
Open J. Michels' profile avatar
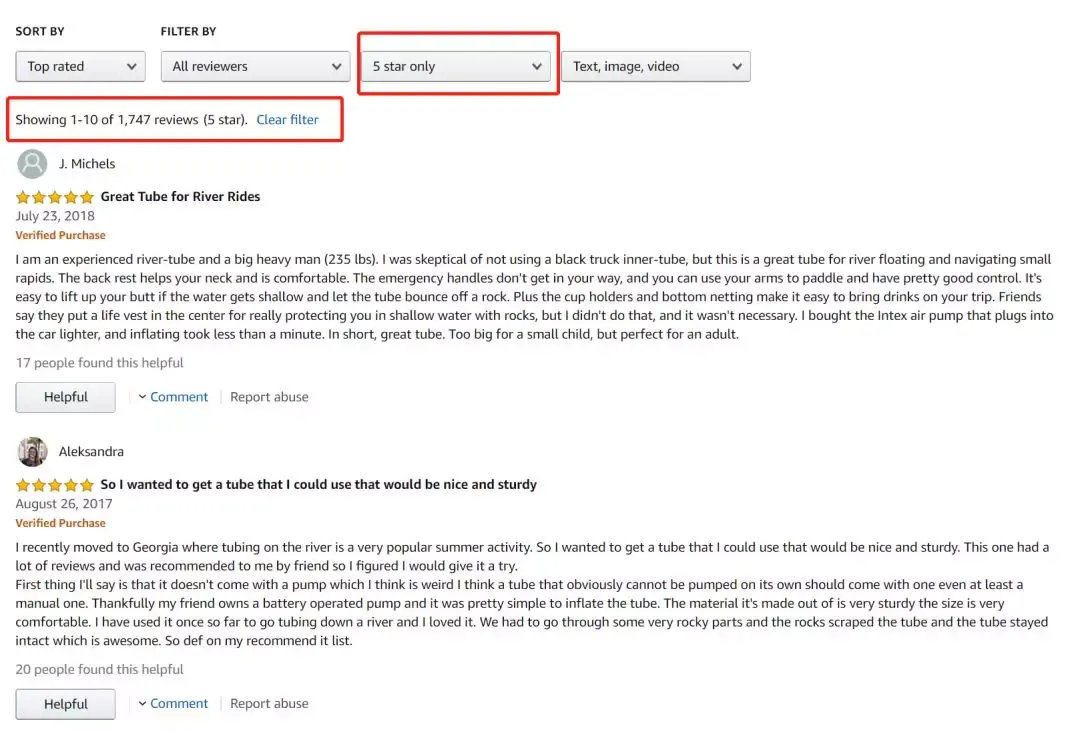tap(32, 164)
